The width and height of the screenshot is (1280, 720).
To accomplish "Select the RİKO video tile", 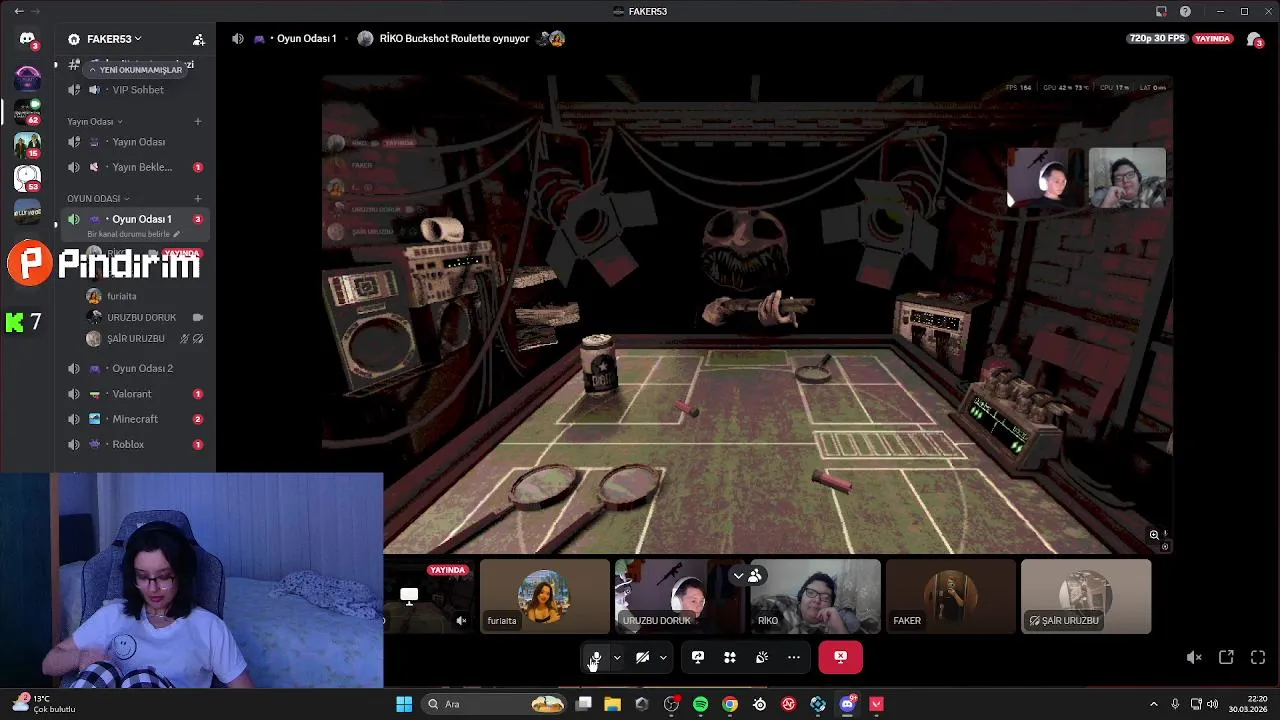I will coord(815,596).
